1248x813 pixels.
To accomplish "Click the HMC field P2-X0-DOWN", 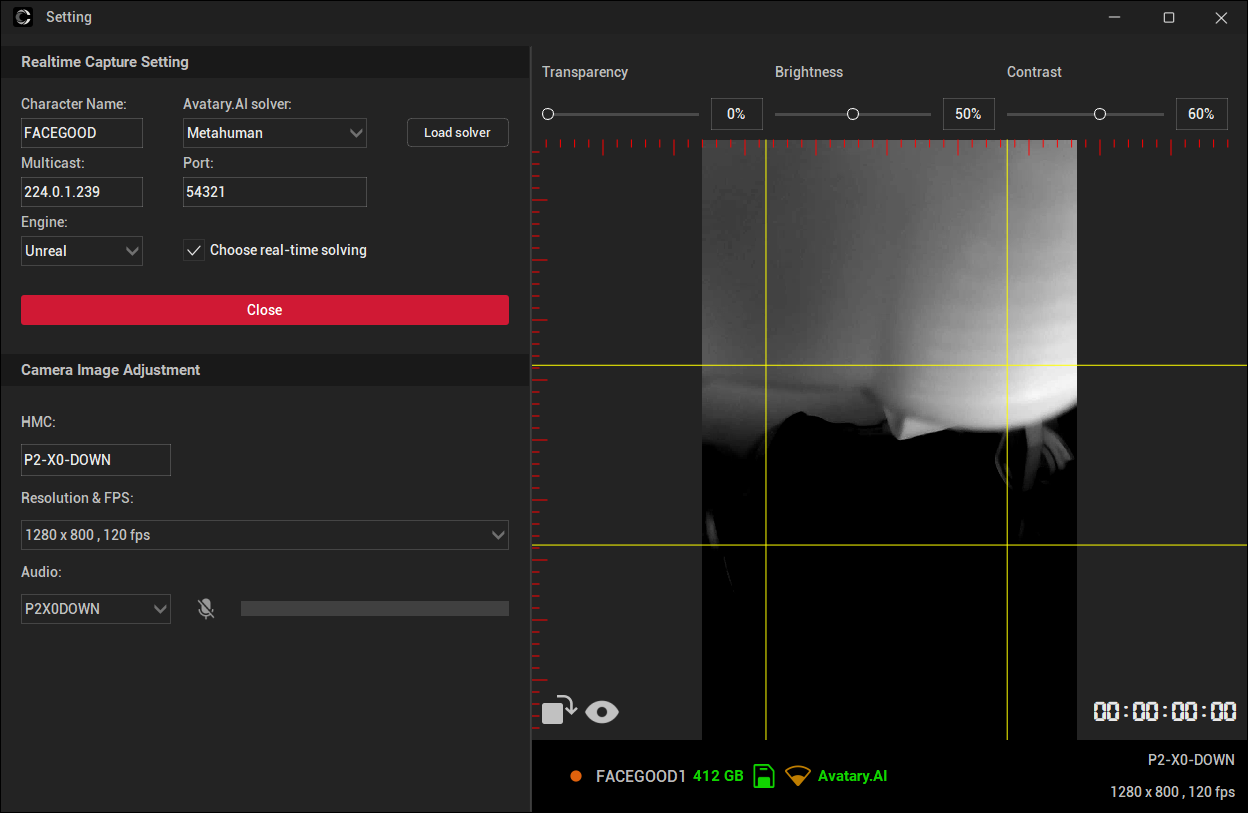I will click(96, 460).
